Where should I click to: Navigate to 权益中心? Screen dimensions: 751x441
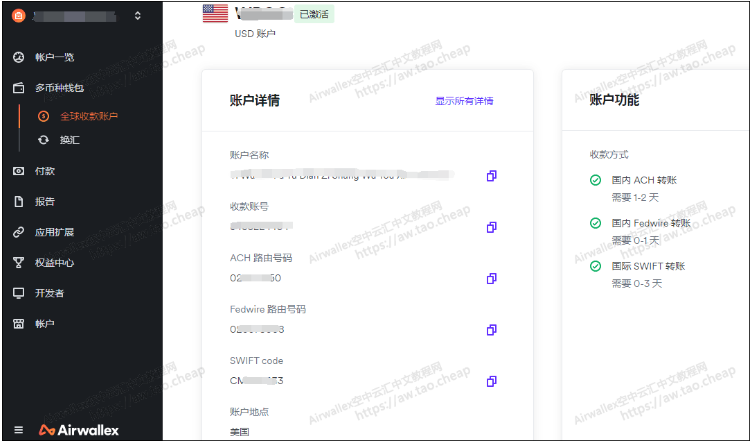(x=54, y=263)
